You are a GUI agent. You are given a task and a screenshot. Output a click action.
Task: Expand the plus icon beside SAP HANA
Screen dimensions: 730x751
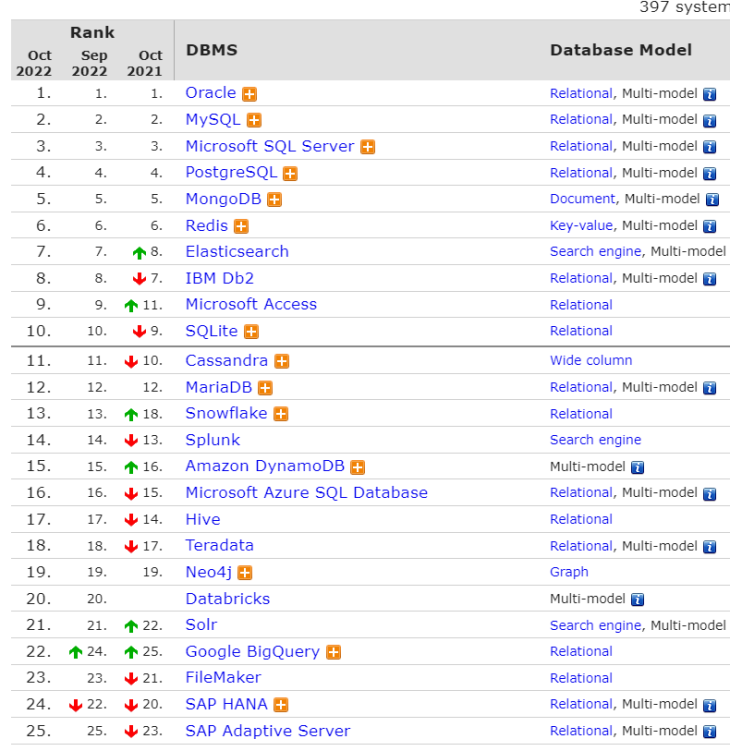[x=281, y=705]
